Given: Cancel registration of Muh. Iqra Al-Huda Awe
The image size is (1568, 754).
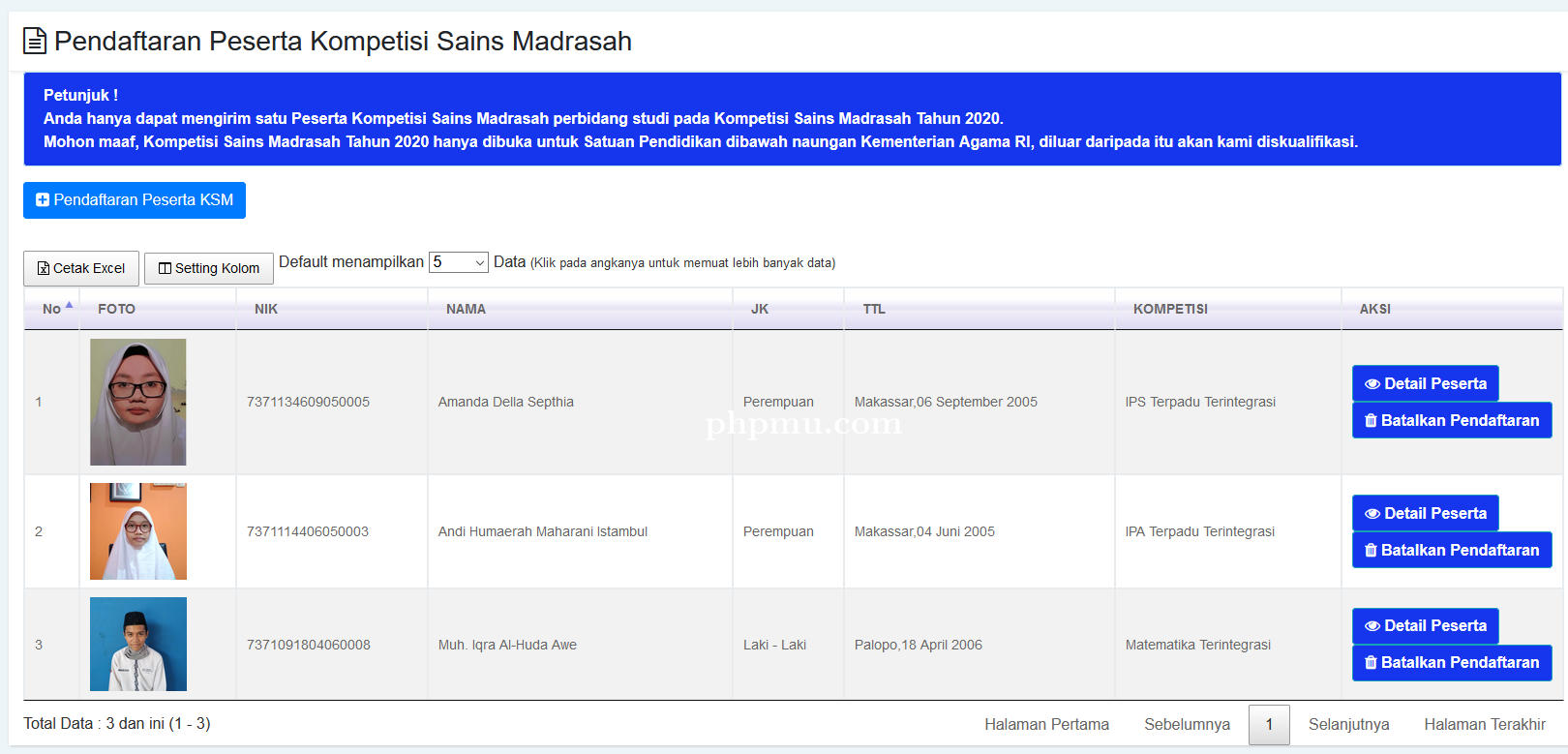Looking at the screenshot, I should (1451, 662).
